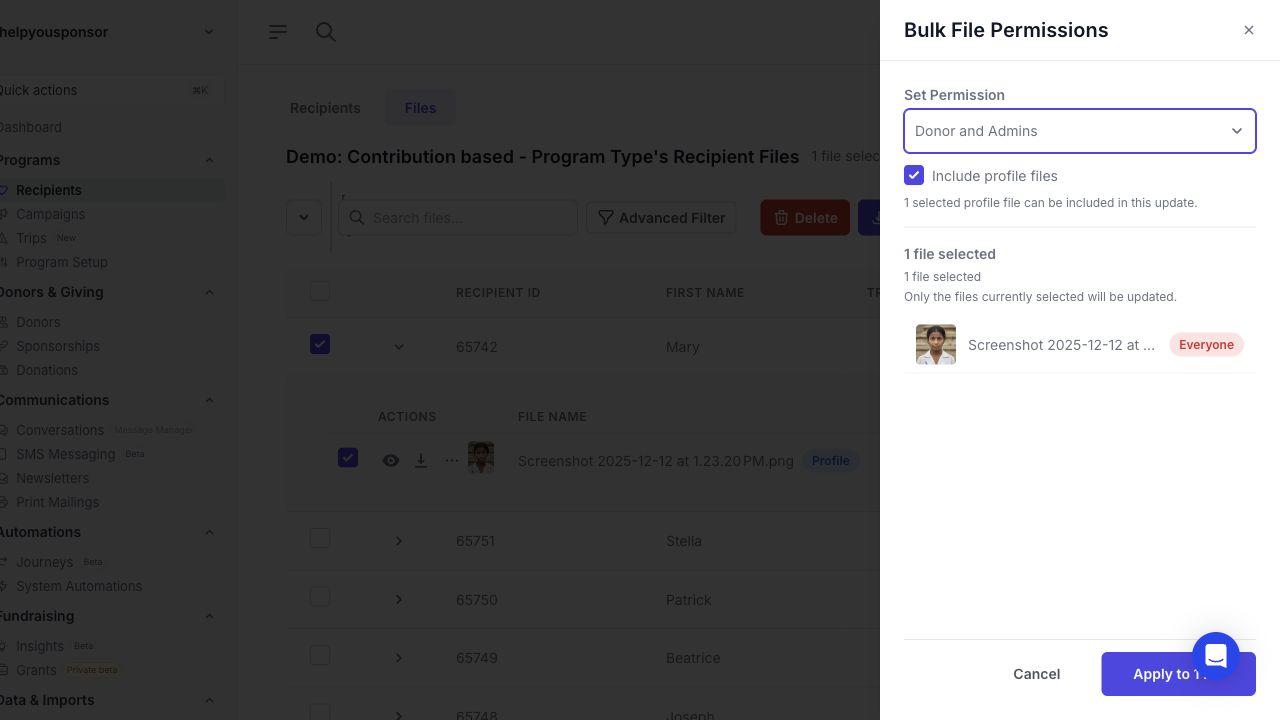This screenshot has width=1280, height=720.
Task: Open Campaigns in the sidebar
Action: [x=50, y=214]
